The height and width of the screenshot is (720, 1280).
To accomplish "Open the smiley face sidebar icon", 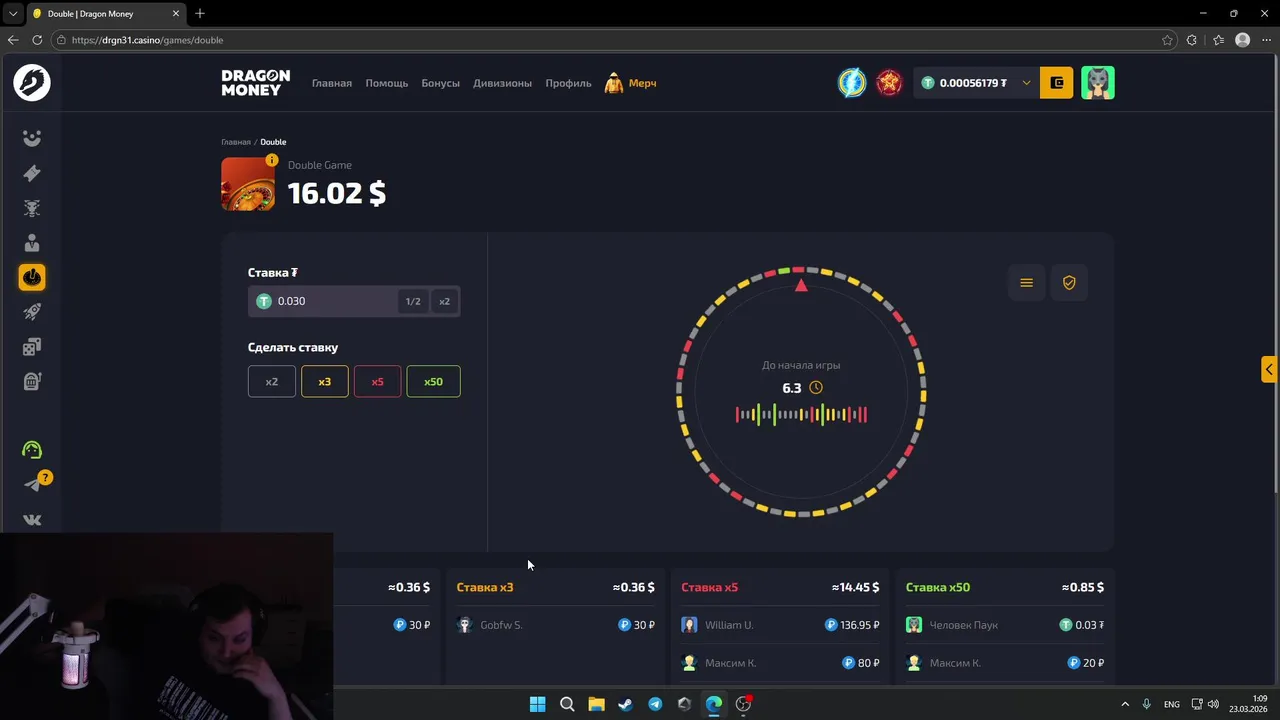I will point(32,138).
